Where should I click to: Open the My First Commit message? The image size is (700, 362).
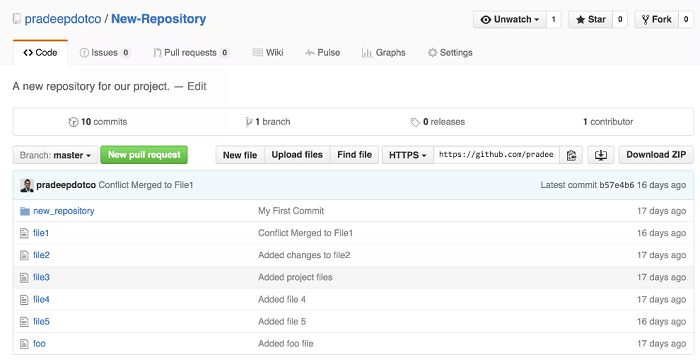(291, 211)
